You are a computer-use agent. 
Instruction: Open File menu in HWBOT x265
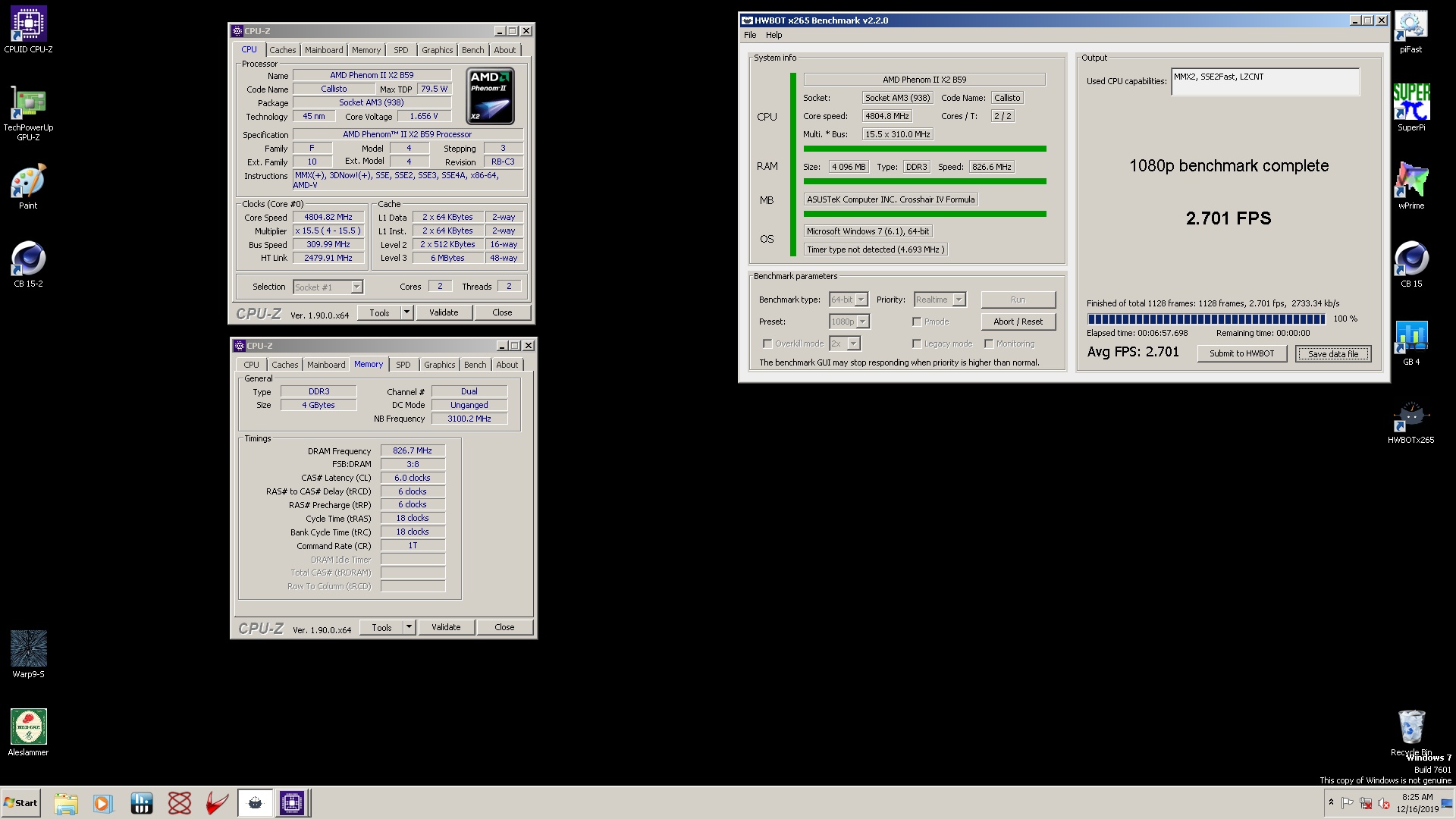coord(750,35)
